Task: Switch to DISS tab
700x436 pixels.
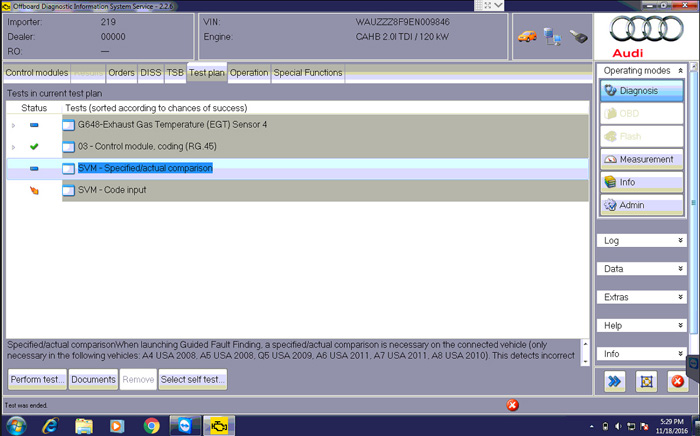Action: click(151, 73)
